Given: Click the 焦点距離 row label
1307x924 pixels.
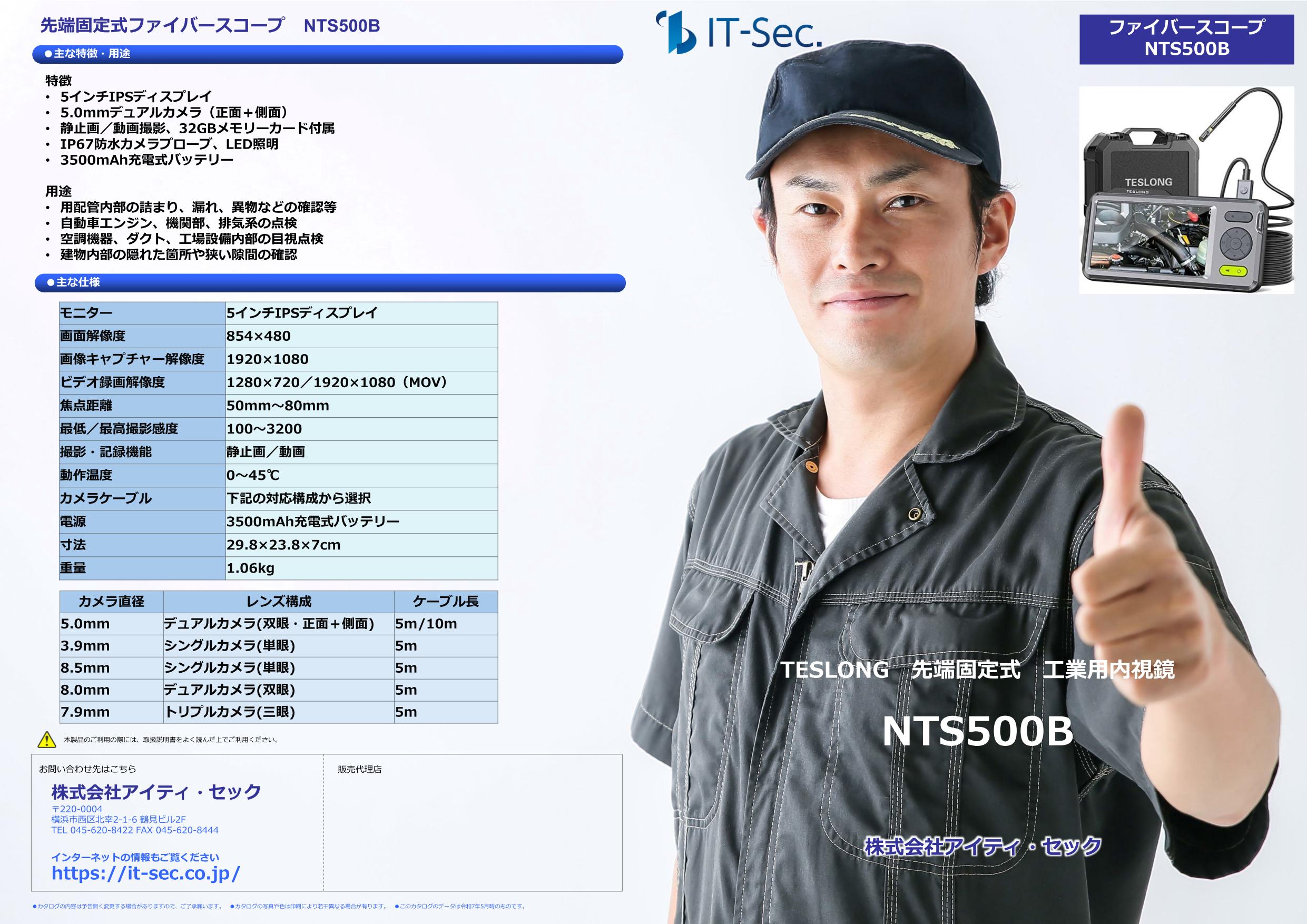Looking at the screenshot, I should 142,406.
